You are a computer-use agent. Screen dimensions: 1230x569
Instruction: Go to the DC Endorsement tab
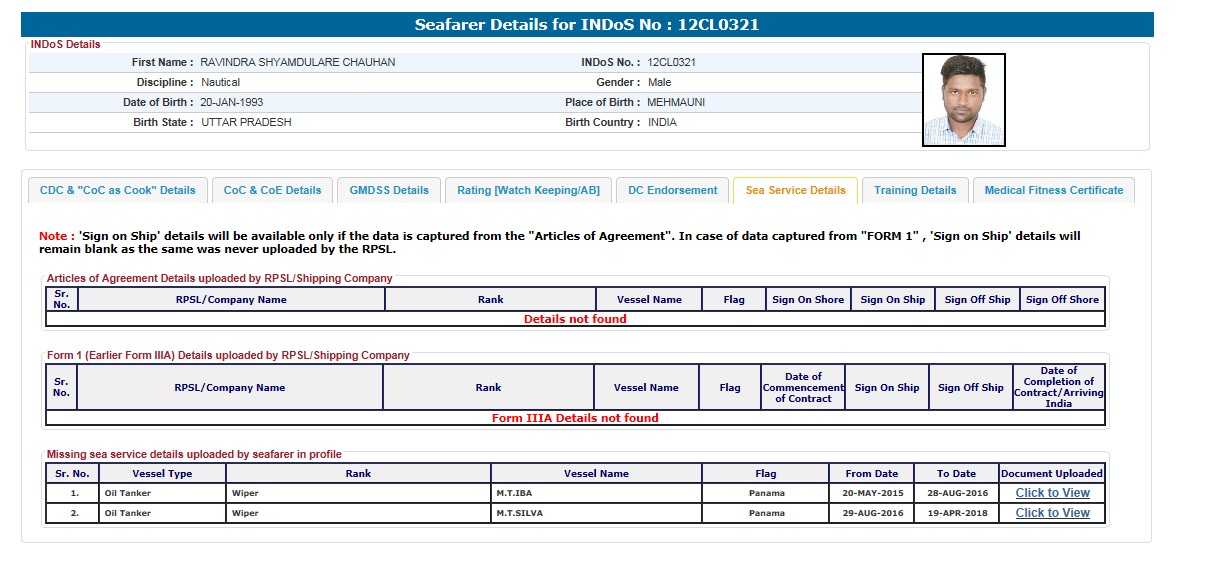coord(672,190)
